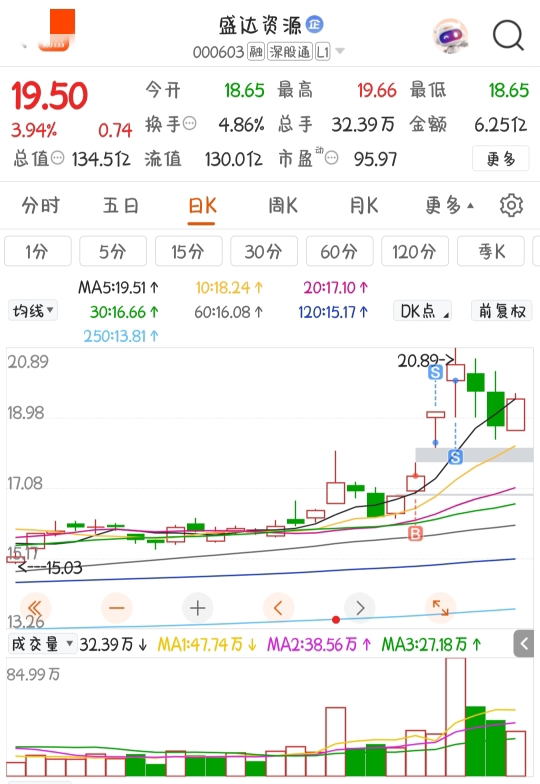This screenshot has width=540, height=784.
Task: Zoom out chart with minus button
Action: click(116, 608)
